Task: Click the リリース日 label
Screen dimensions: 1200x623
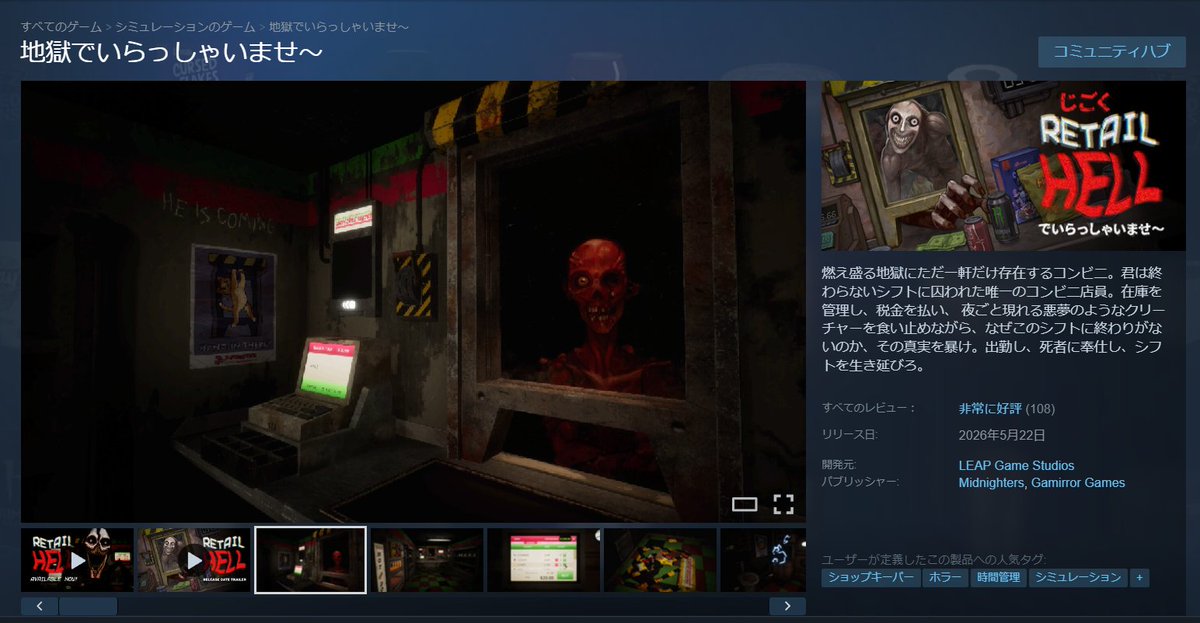Action: tap(850, 435)
